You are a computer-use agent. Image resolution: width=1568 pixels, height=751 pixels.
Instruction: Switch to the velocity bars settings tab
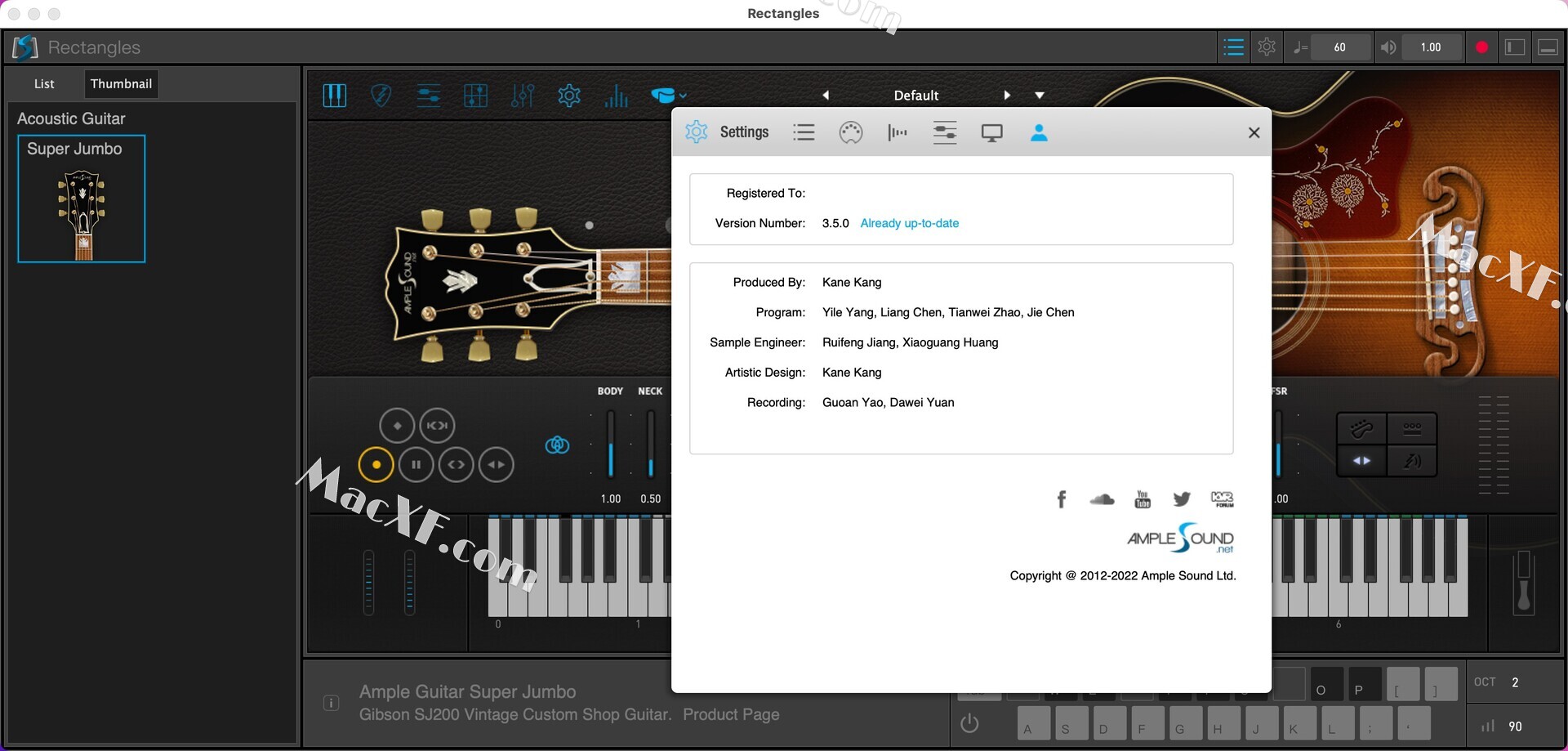click(x=898, y=132)
